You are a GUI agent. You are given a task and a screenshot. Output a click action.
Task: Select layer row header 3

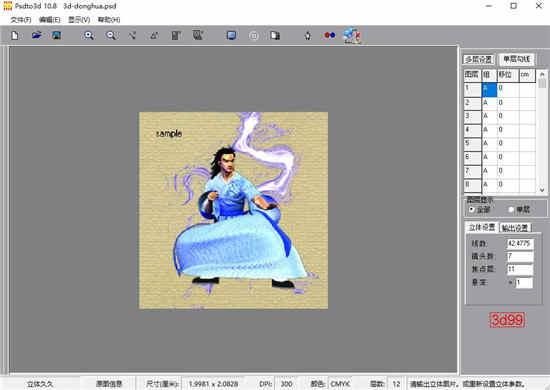(x=472, y=116)
